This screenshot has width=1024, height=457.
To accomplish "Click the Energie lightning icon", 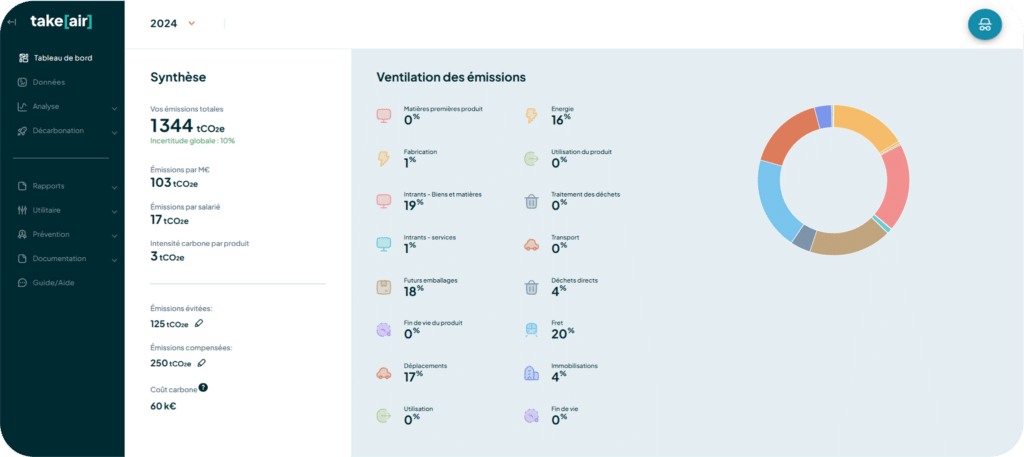I will click(531, 116).
